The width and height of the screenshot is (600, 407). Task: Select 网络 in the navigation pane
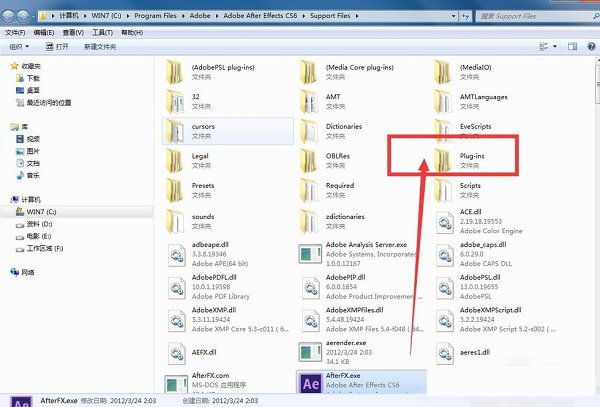point(23,272)
